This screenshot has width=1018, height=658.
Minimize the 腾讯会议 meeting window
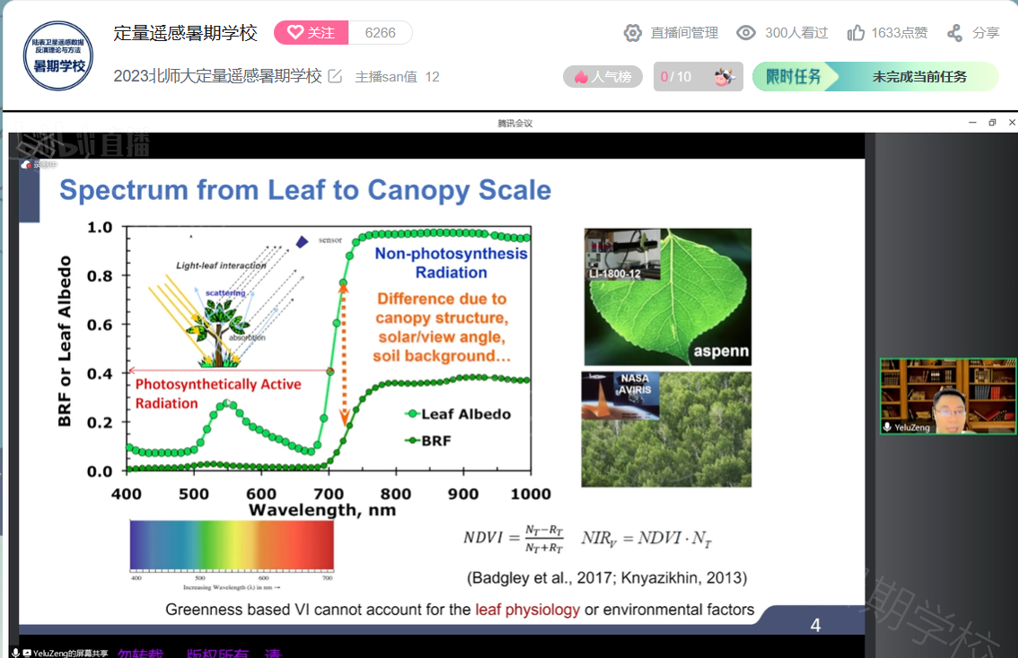point(972,123)
